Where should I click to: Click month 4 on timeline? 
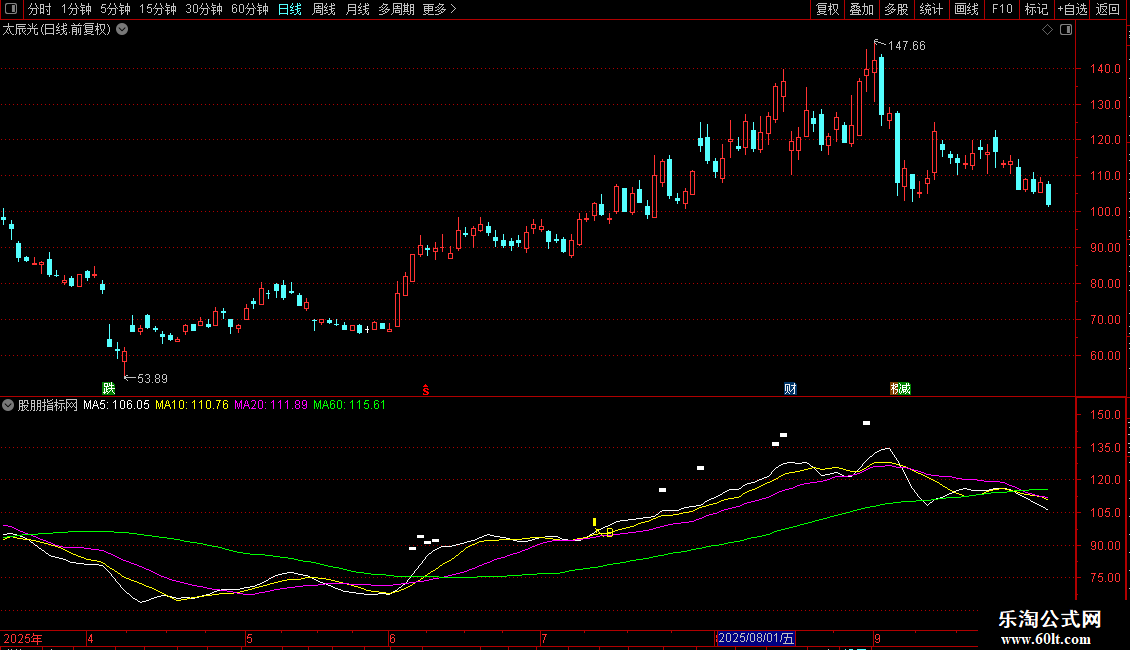(x=90, y=638)
